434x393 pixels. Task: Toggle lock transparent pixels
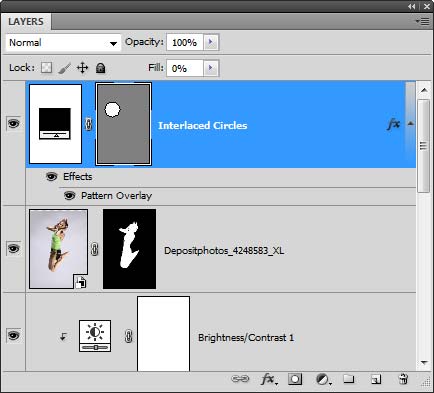click(x=46, y=68)
